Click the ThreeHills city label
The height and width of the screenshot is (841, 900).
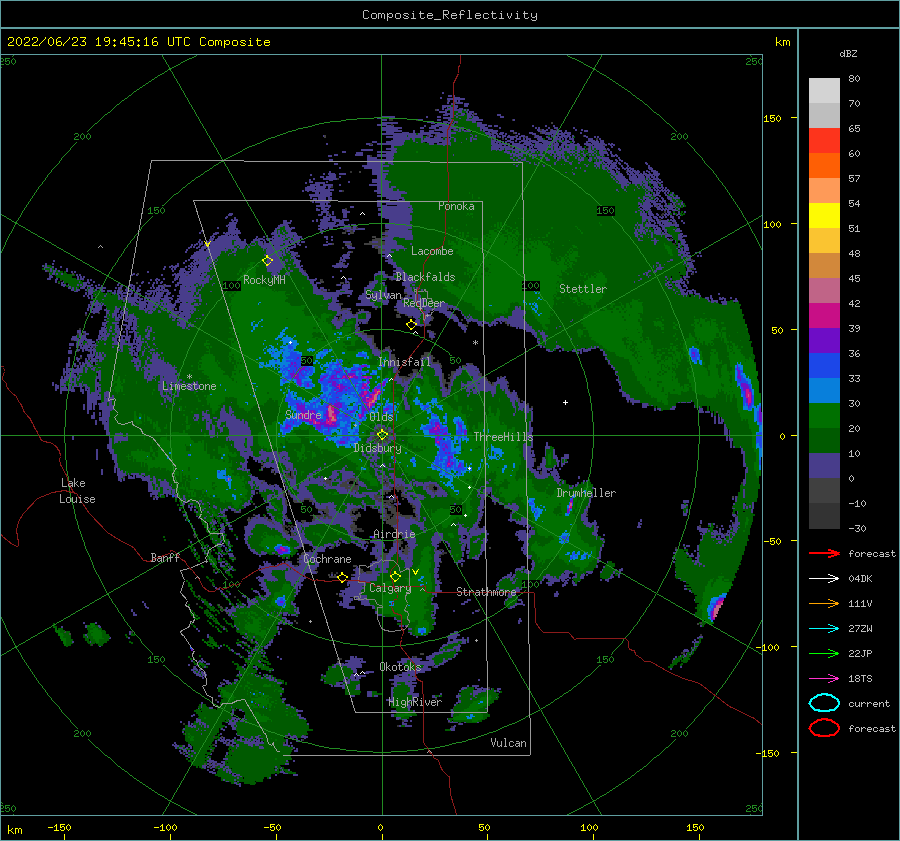pyautogui.click(x=503, y=437)
